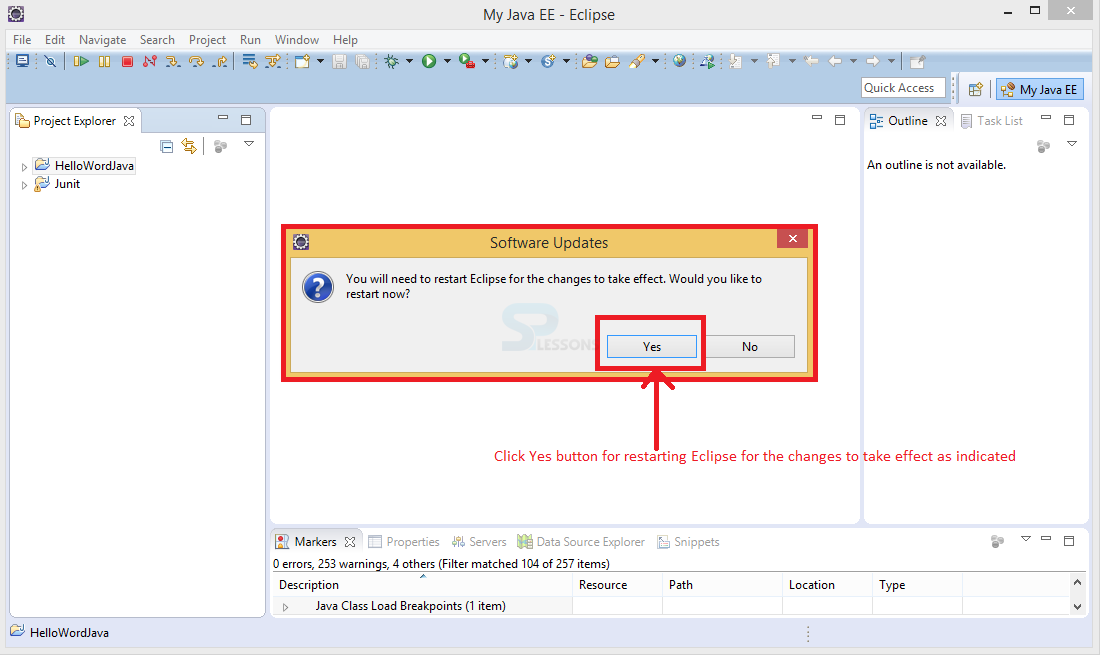Screen dimensions: 1100x655
Task: Click the Last Edit Location icon
Action: 811,62
